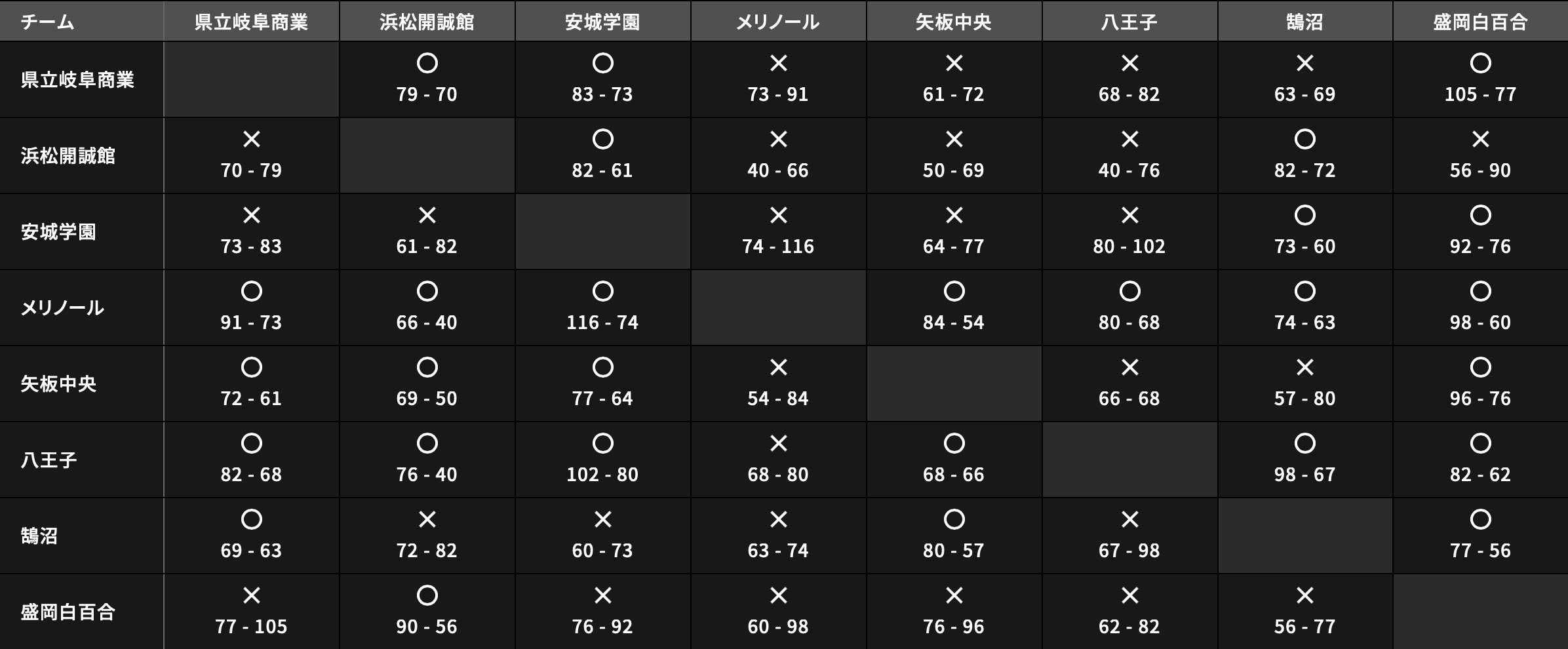Click the 盛岡白百合 column header
This screenshot has height=649, width=1568.
click(1480, 22)
